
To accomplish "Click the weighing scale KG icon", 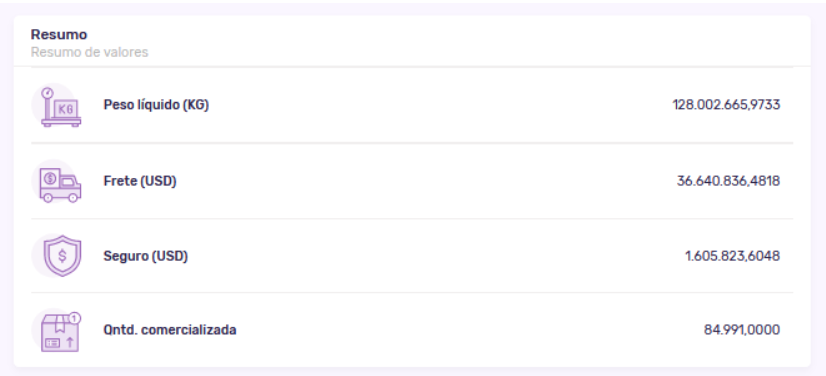I will (x=61, y=107).
